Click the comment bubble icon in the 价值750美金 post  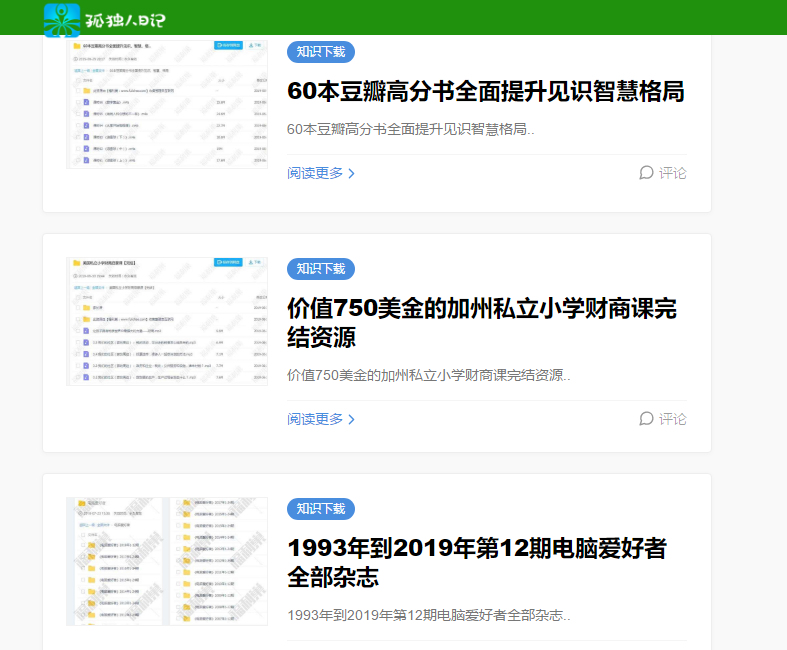click(x=646, y=419)
